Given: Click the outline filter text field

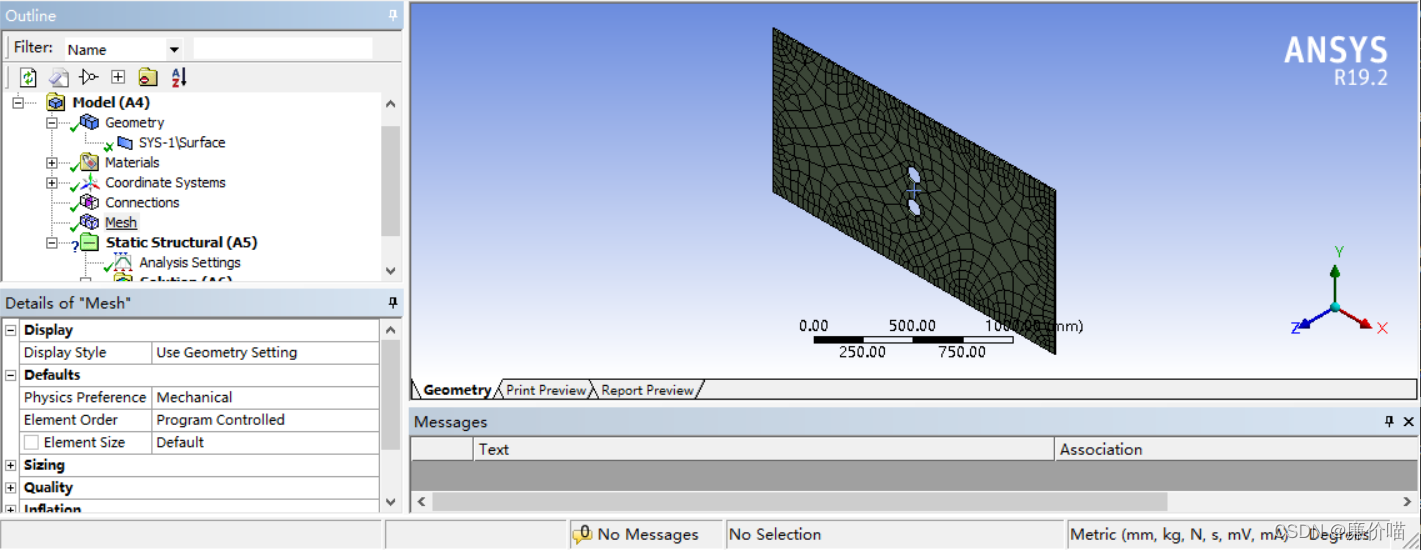Looking at the screenshot, I should 283,48.
